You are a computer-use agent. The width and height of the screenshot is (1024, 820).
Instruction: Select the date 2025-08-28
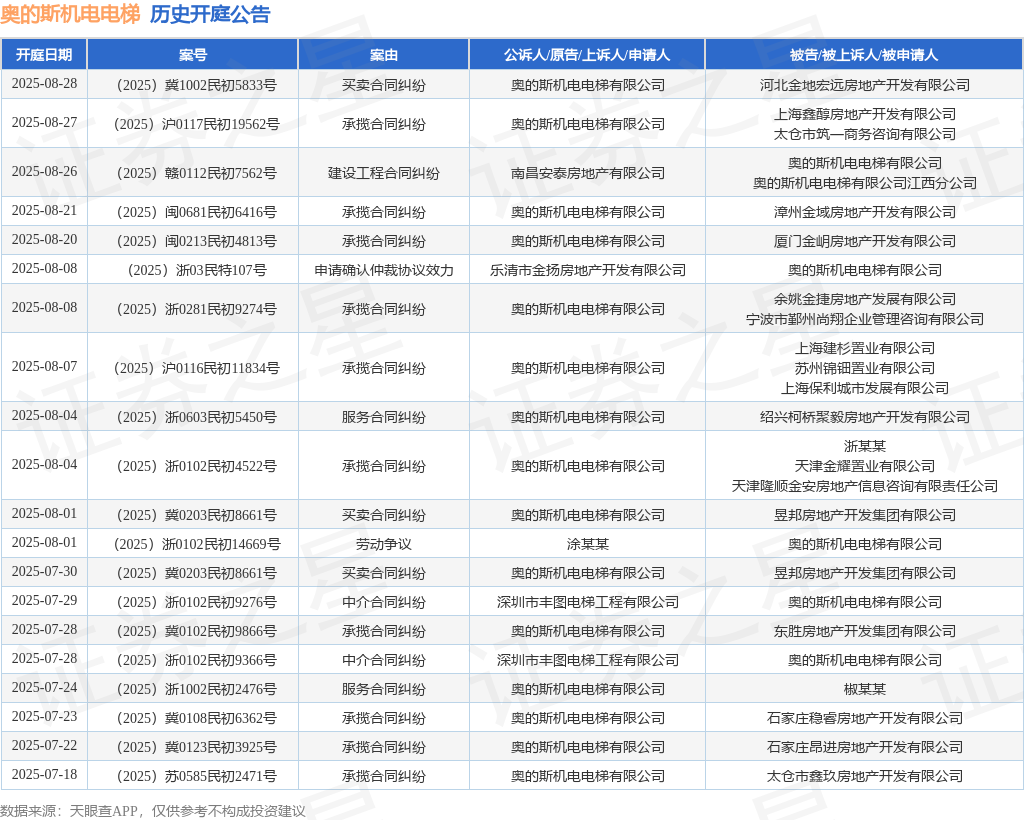[x=44, y=84]
